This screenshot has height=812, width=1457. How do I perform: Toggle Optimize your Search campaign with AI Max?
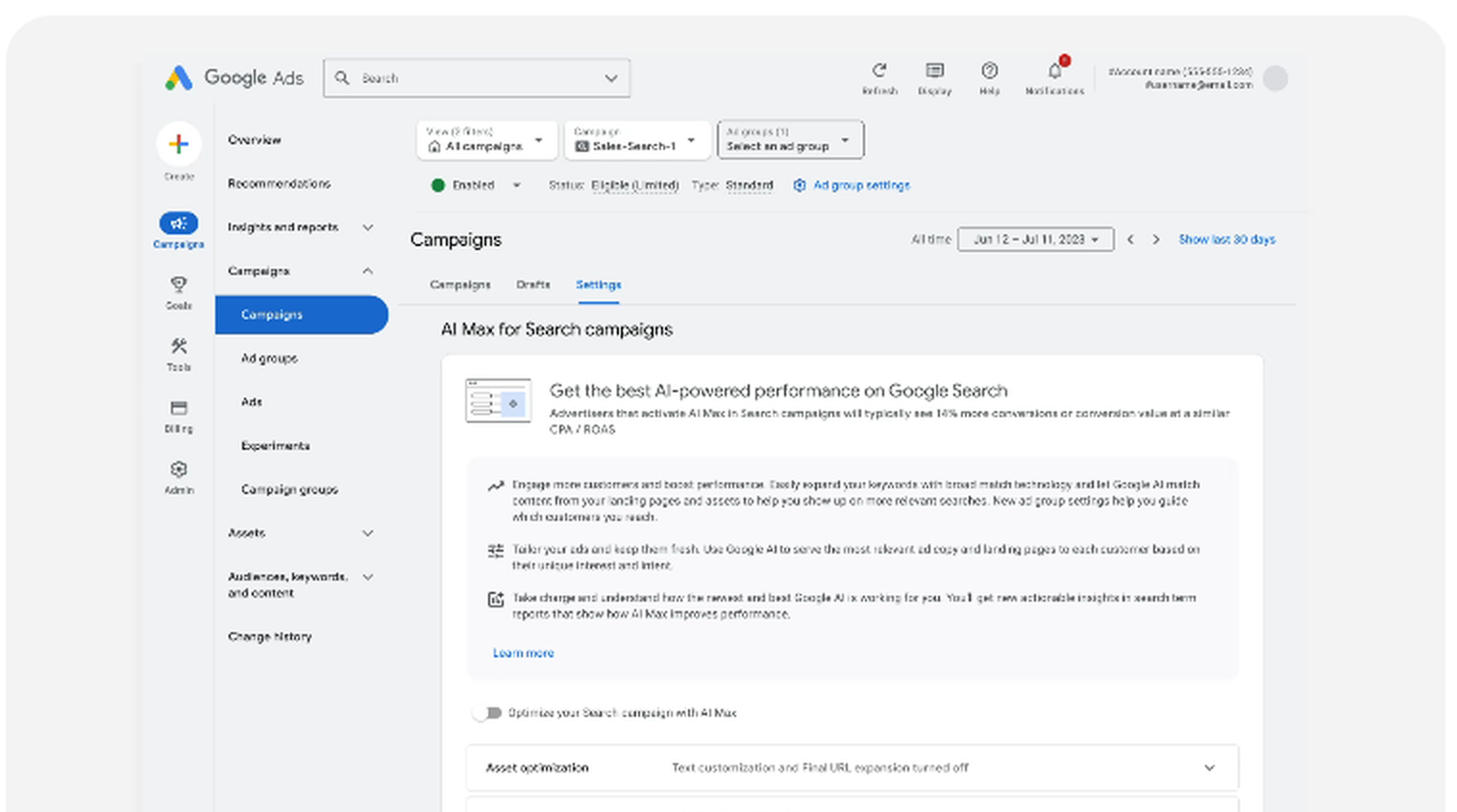point(488,713)
